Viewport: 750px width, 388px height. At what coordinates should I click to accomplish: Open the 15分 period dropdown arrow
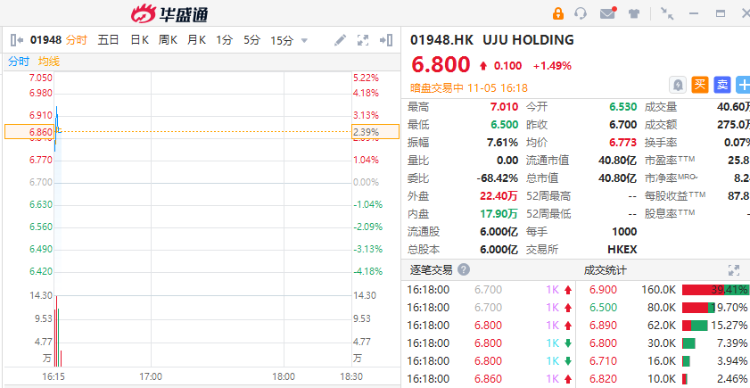(304, 41)
